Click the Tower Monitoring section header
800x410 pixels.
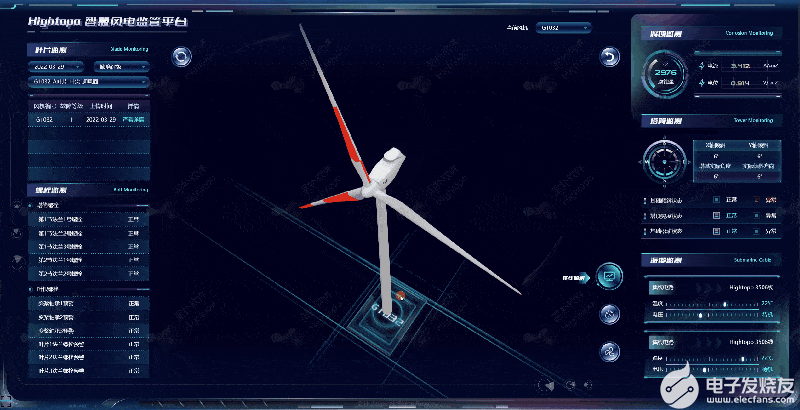[x=711, y=121]
